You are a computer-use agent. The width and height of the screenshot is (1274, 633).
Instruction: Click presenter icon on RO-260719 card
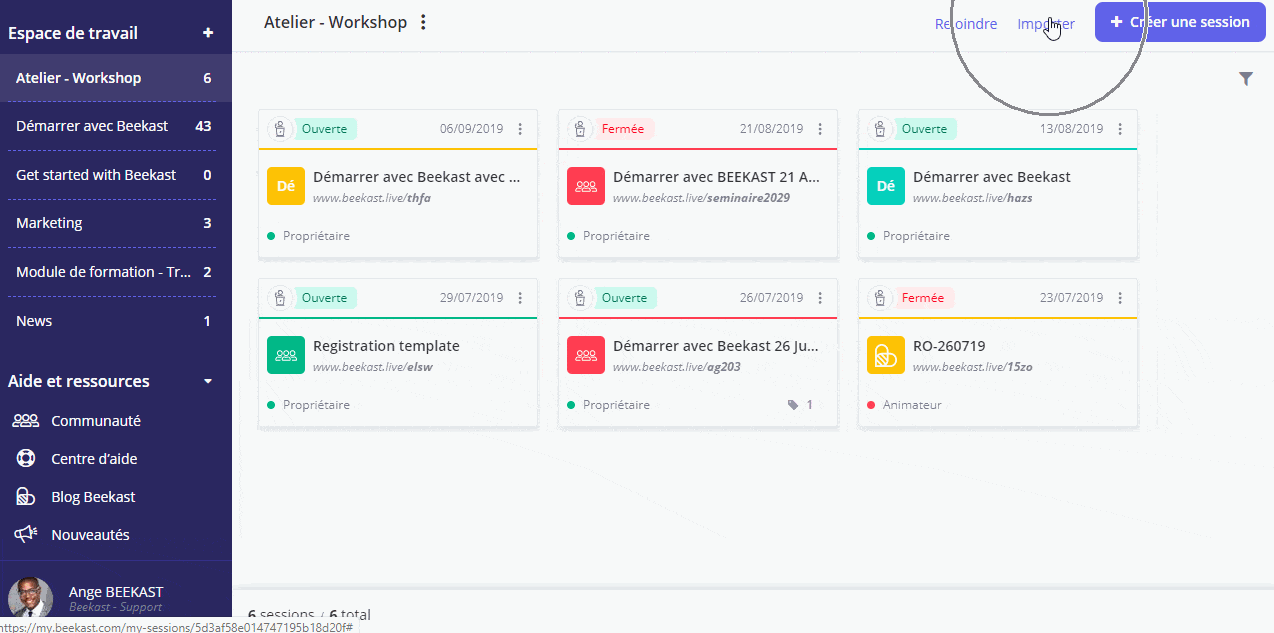point(880,298)
